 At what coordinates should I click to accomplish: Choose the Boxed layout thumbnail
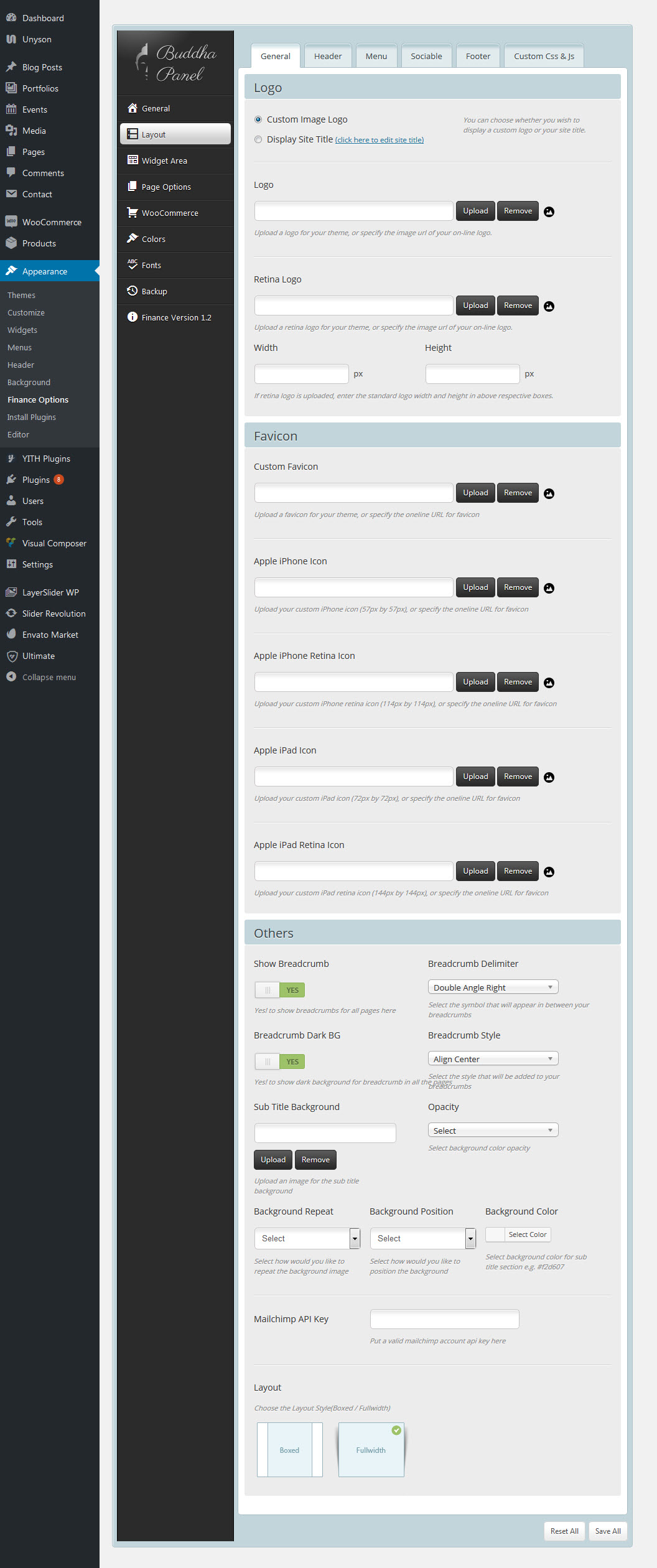[x=289, y=1450]
